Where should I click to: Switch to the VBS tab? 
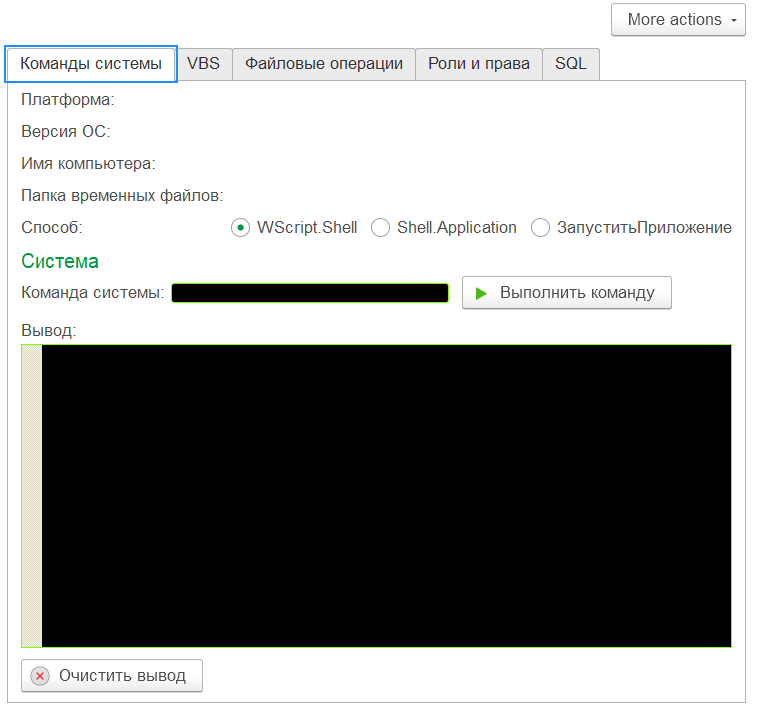pos(203,64)
